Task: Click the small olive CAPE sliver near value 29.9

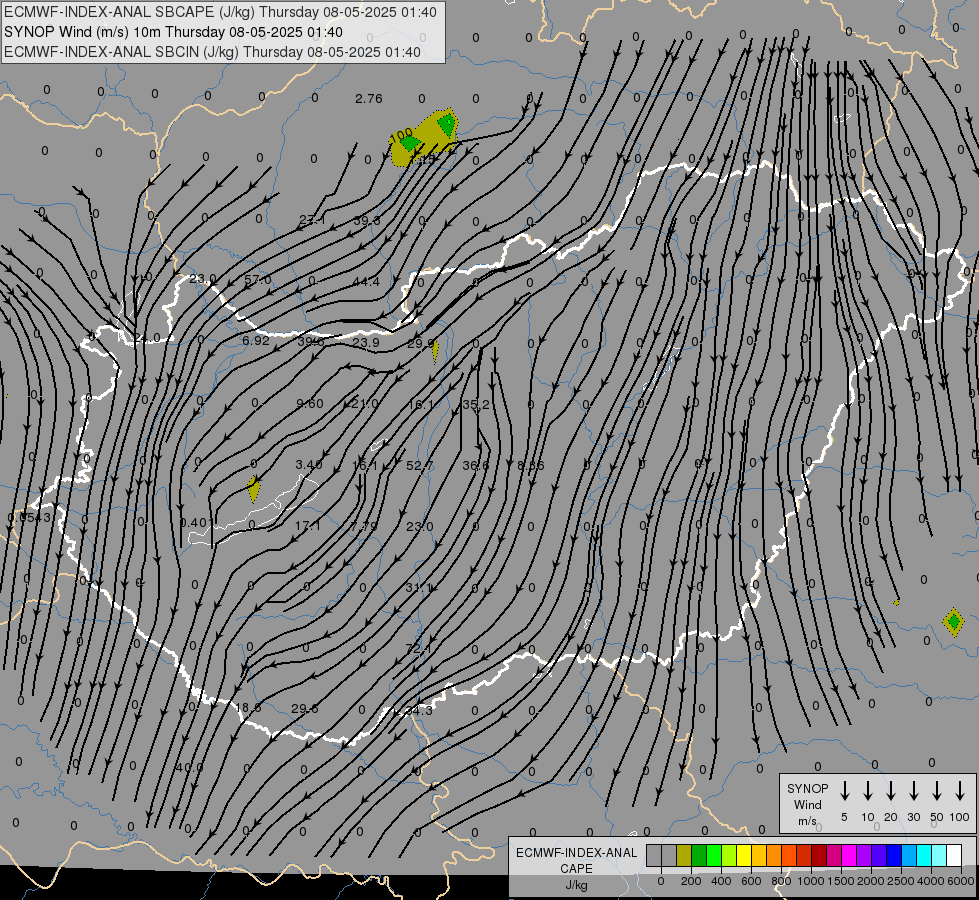Action: tap(435, 351)
